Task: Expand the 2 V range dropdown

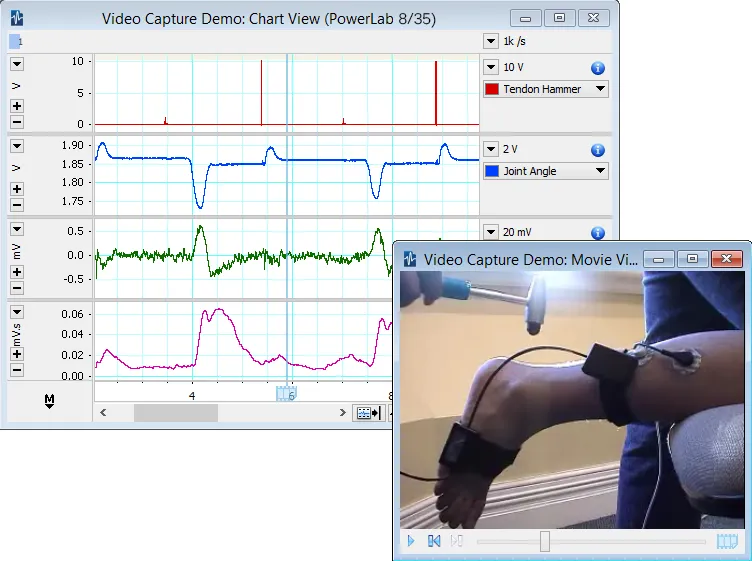Action: pos(490,150)
